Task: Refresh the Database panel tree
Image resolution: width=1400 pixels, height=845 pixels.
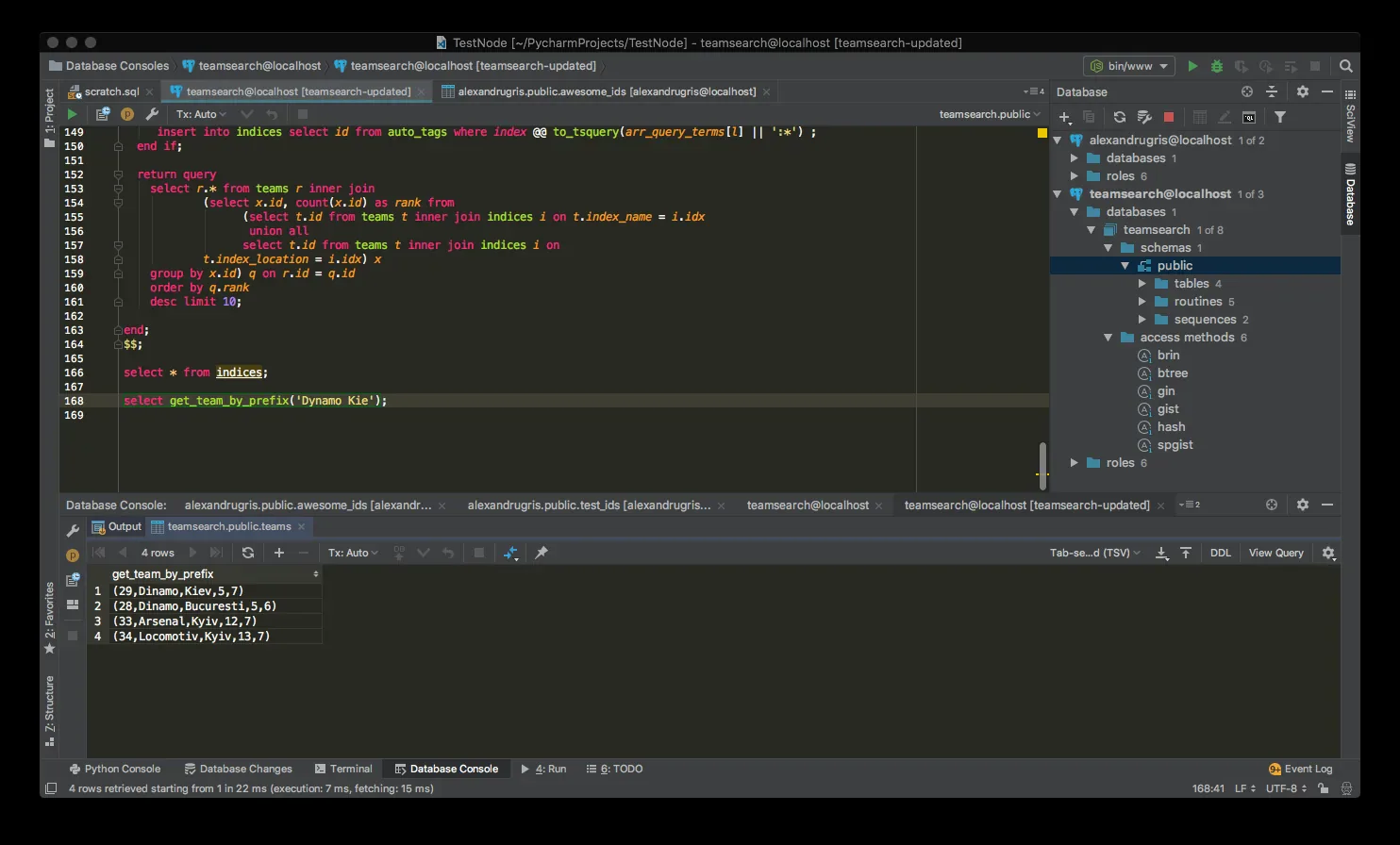Action: pos(1119,117)
